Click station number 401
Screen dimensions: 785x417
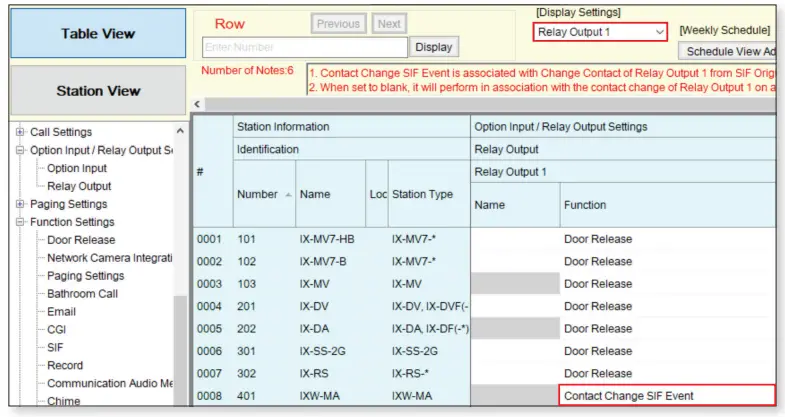[x=246, y=396]
